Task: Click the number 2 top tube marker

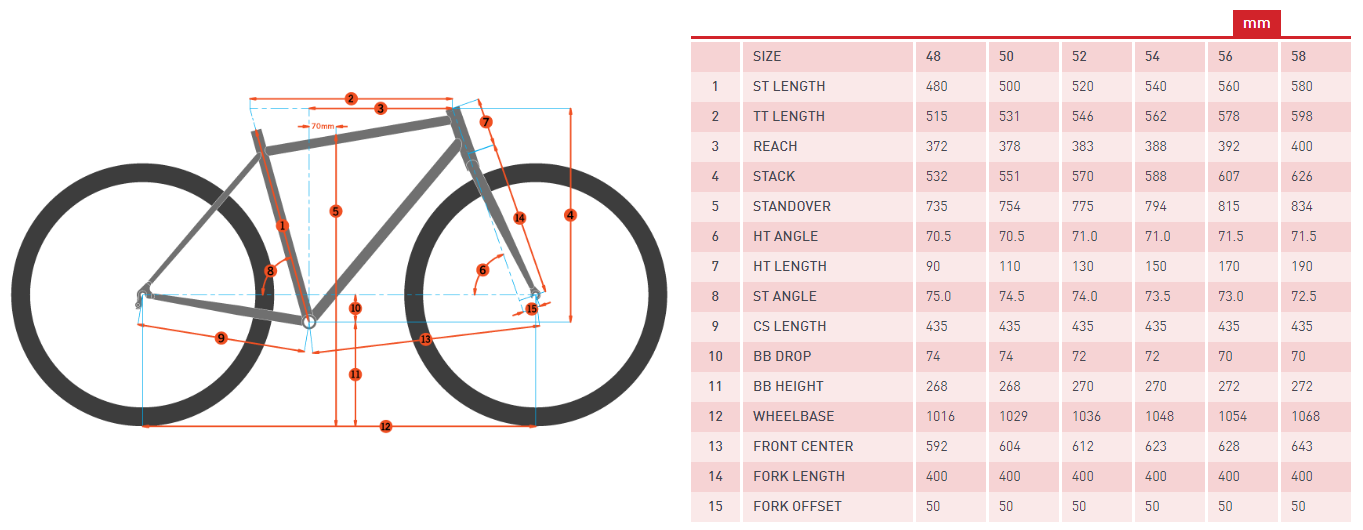Action: click(x=351, y=98)
